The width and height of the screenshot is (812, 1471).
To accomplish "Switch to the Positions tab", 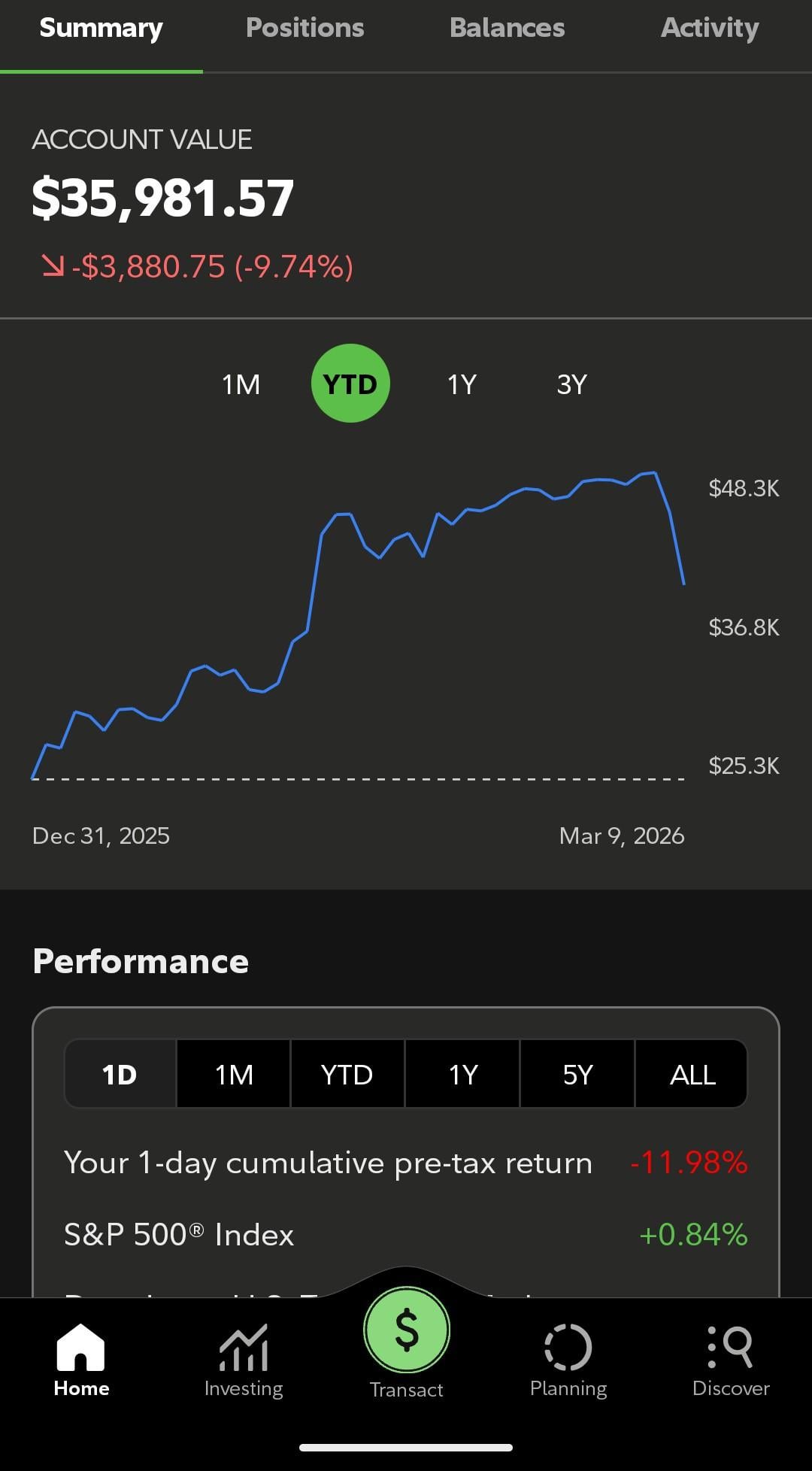I will (304, 29).
